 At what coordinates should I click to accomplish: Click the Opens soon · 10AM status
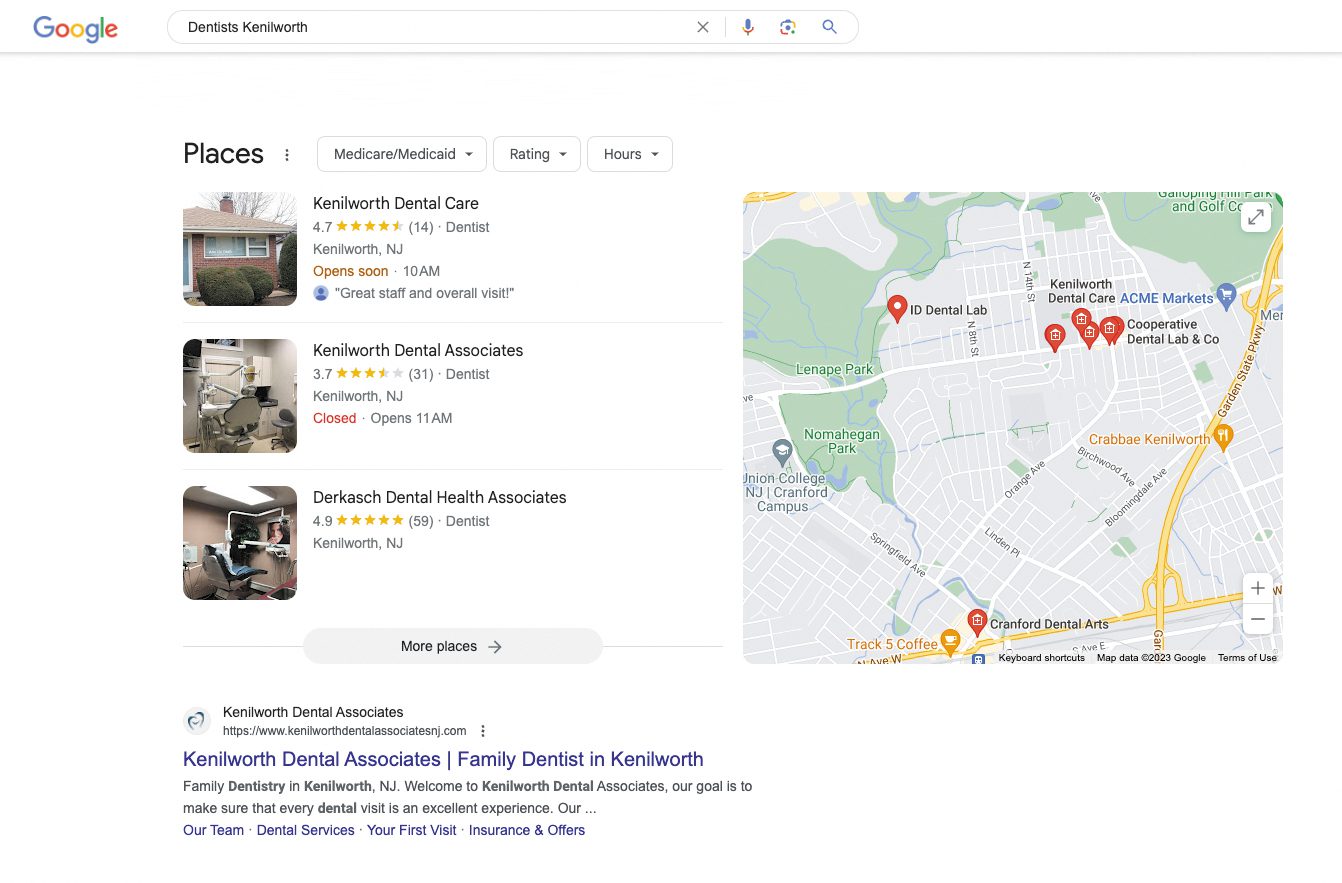(376, 271)
